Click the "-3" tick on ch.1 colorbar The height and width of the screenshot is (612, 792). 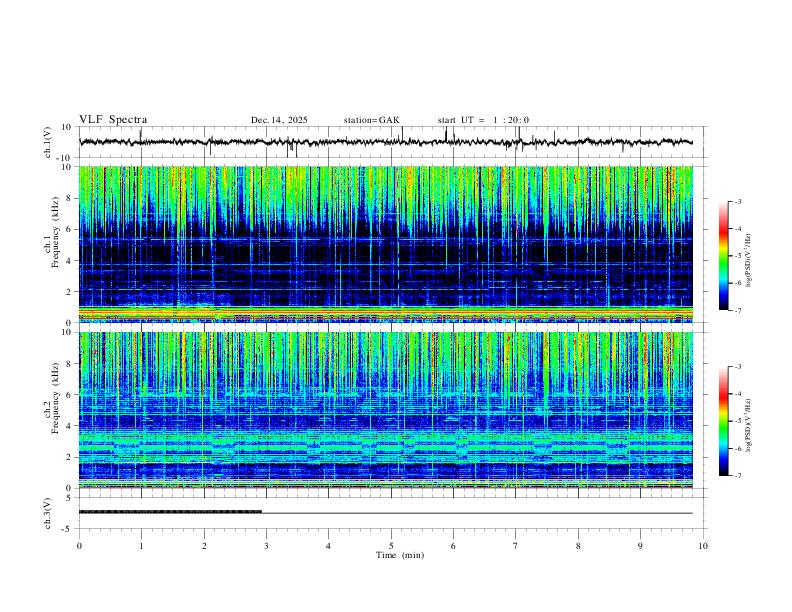(x=738, y=201)
